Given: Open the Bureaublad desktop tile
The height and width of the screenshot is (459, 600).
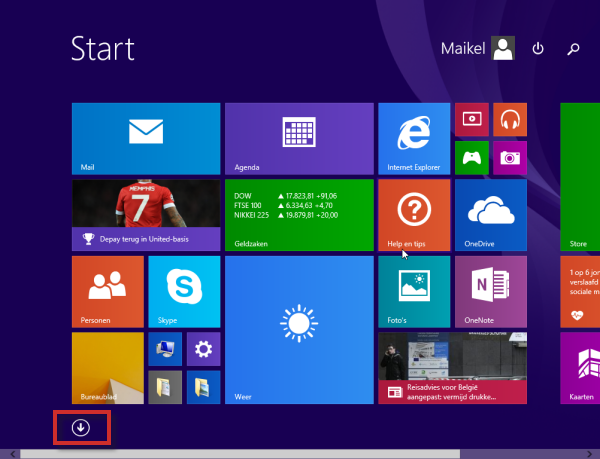Looking at the screenshot, I should [x=108, y=368].
